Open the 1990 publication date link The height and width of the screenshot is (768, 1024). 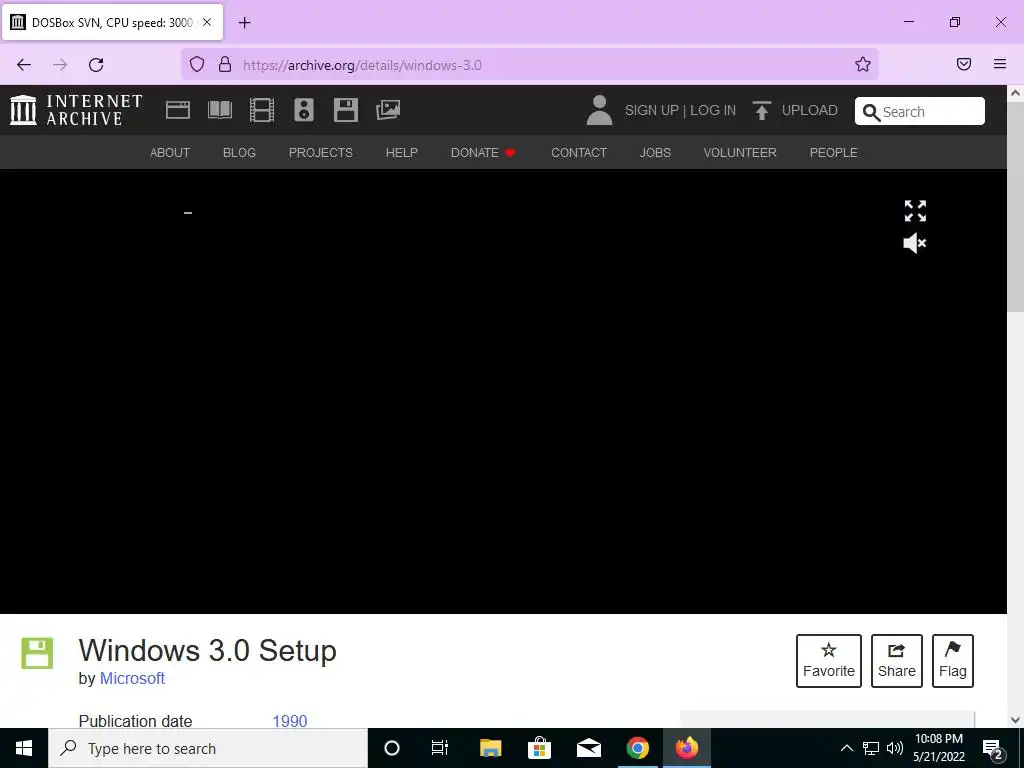(x=289, y=721)
